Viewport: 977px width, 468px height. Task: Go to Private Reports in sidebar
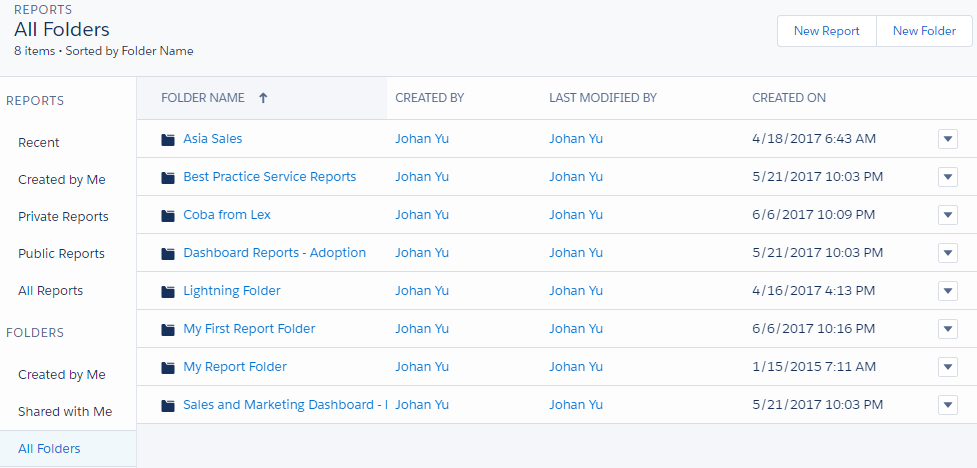point(63,217)
